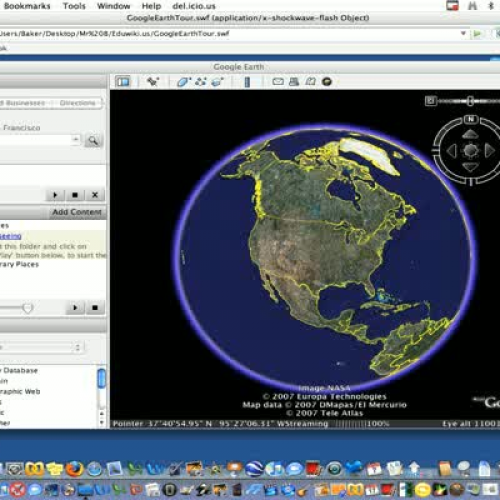This screenshot has width=500, height=500.
Task: Play the Places tour
Action: coord(75,308)
